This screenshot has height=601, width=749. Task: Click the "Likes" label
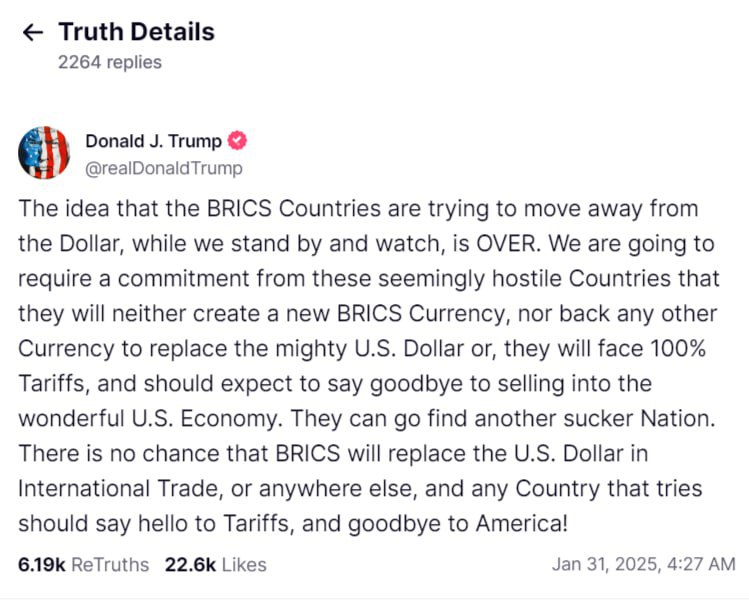(x=244, y=565)
